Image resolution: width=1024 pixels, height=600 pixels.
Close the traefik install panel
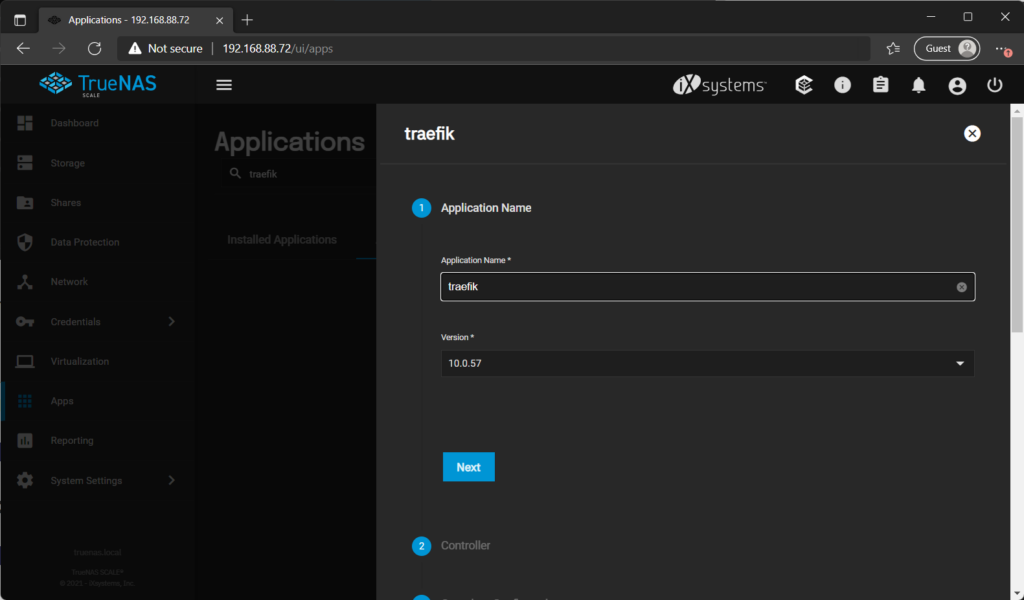[972, 133]
